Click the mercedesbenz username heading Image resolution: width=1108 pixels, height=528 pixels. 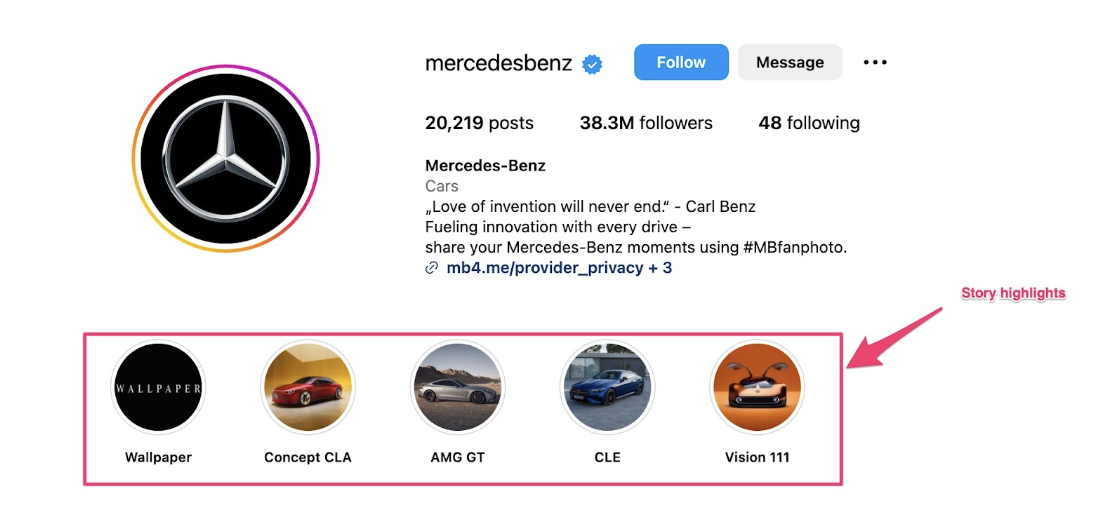(x=498, y=63)
